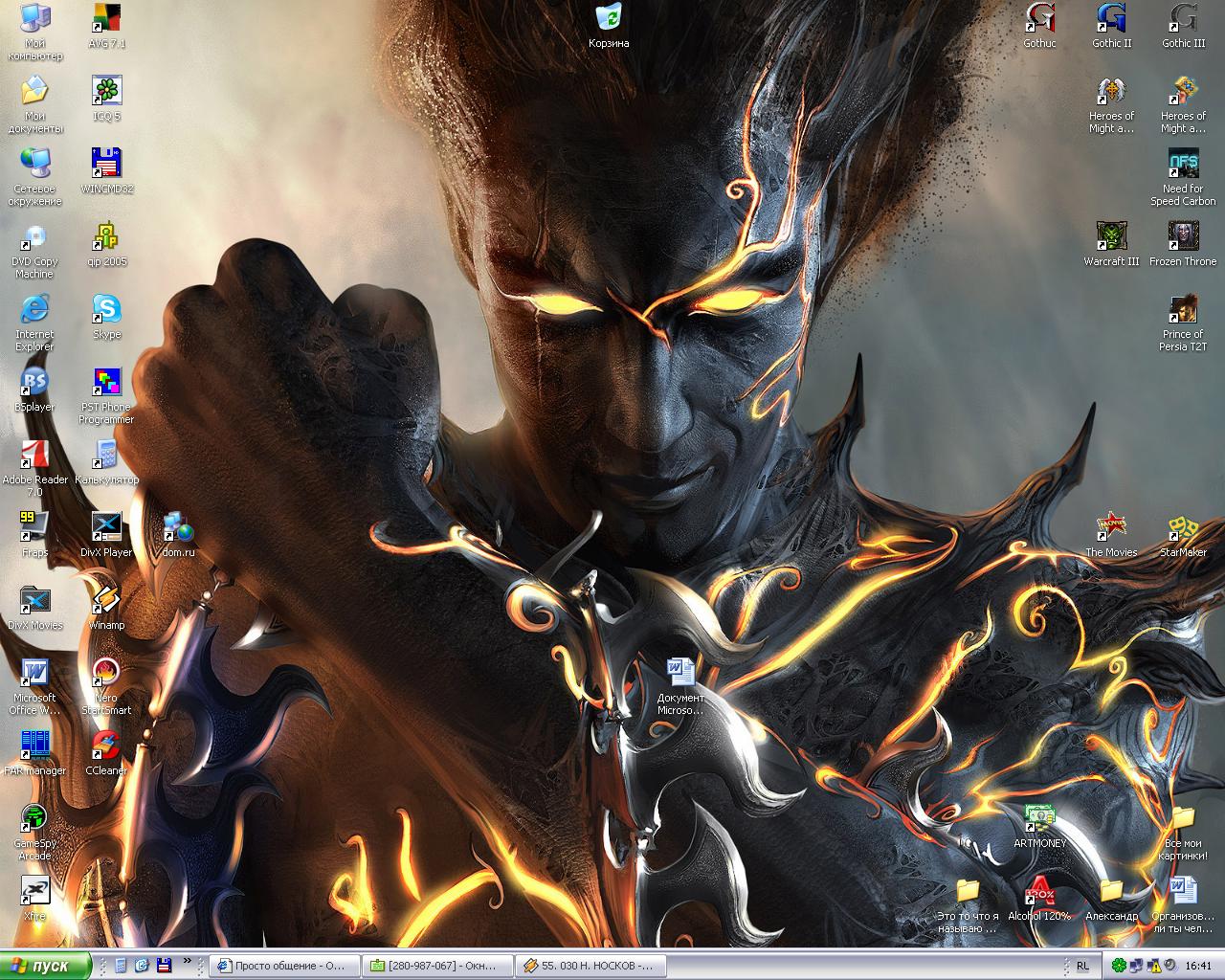Open DivX Player shortcut
The width and height of the screenshot is (1225, 980).
click(x=106, y=535)
